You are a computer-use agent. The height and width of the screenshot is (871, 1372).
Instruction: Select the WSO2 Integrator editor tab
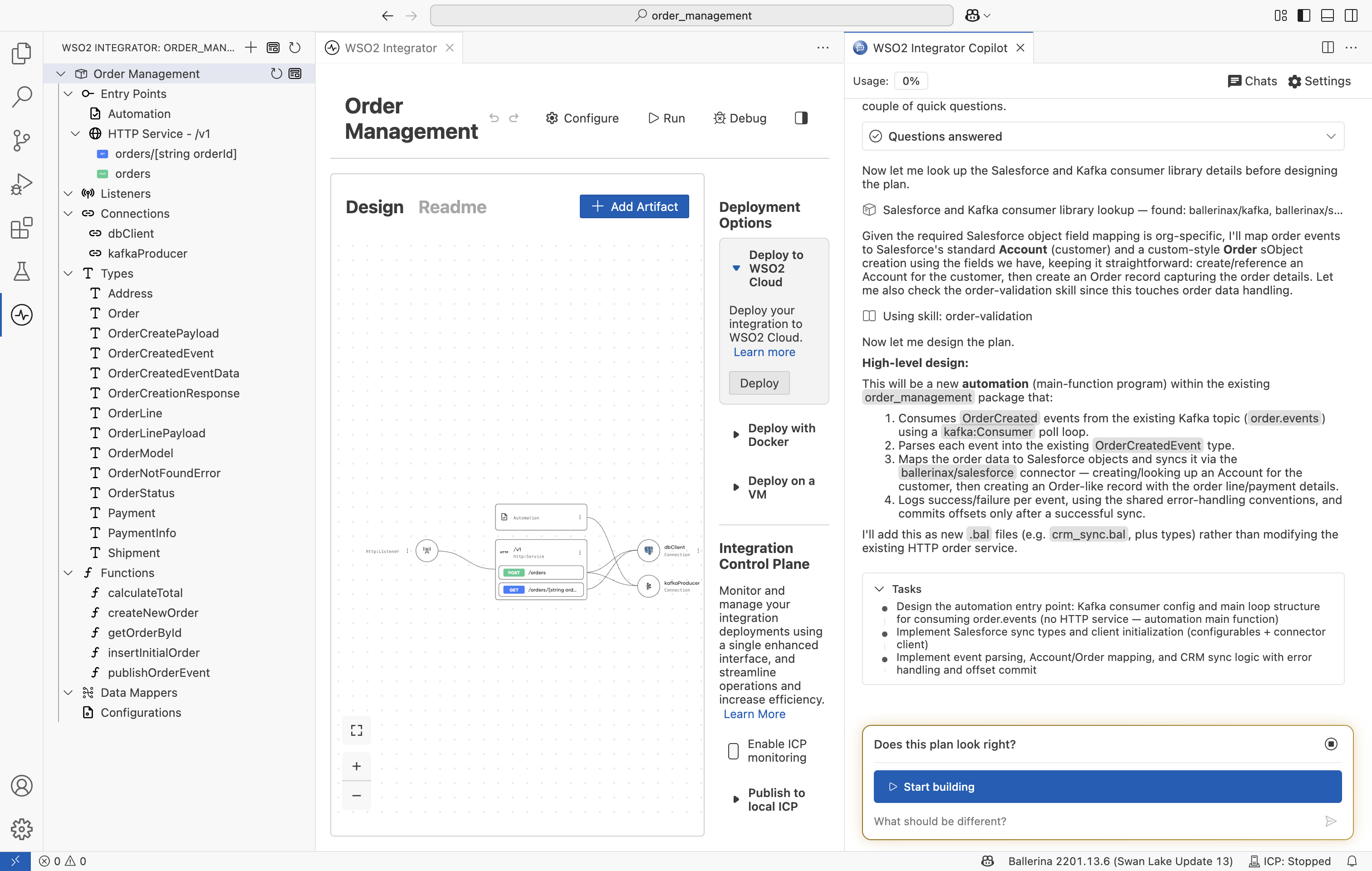click(390, 47)
